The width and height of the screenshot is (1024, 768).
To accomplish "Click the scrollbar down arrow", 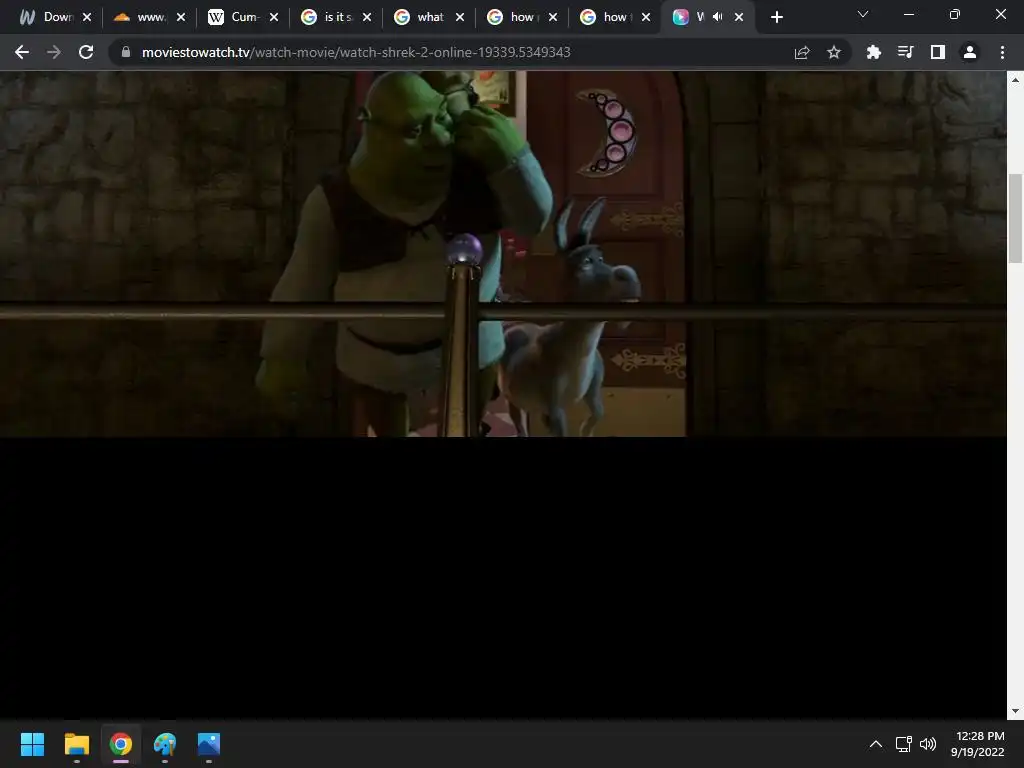I will point(1015,711).
